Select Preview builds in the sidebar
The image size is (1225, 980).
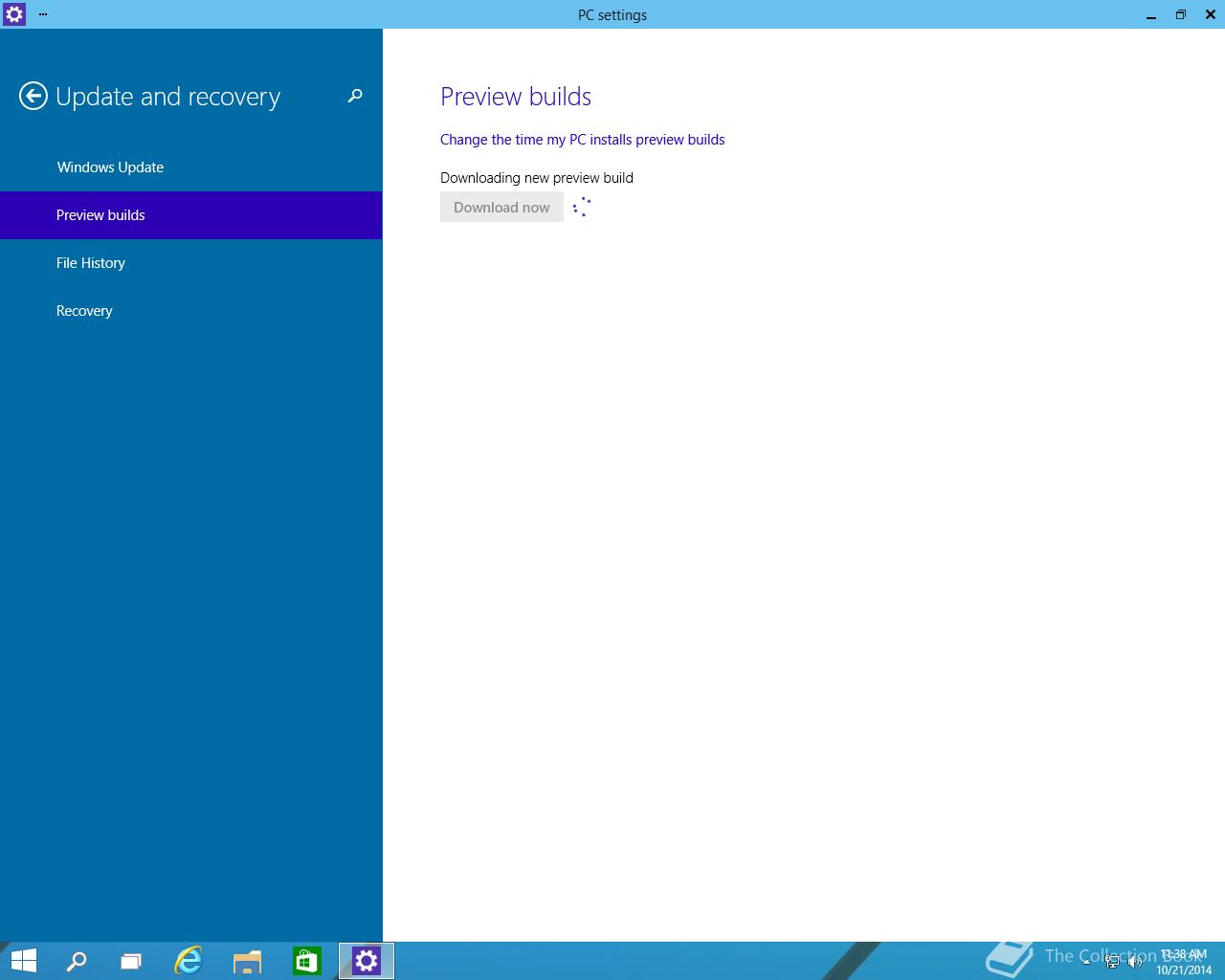point(191,215)
